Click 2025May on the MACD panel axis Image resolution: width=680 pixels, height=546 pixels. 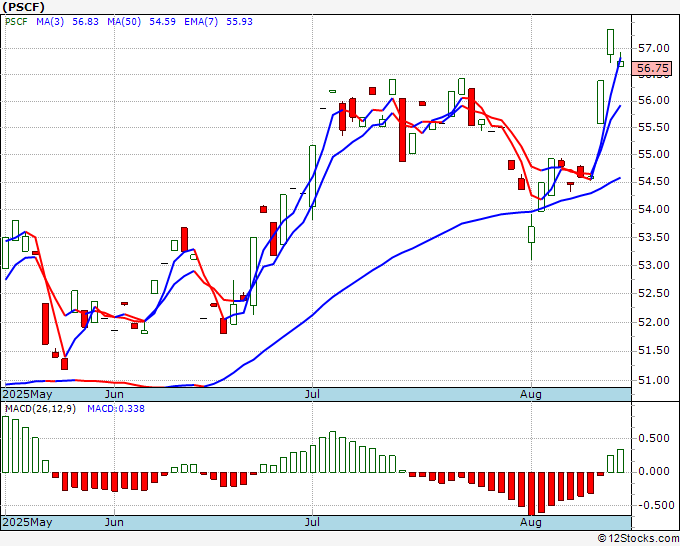coord(27,522)
